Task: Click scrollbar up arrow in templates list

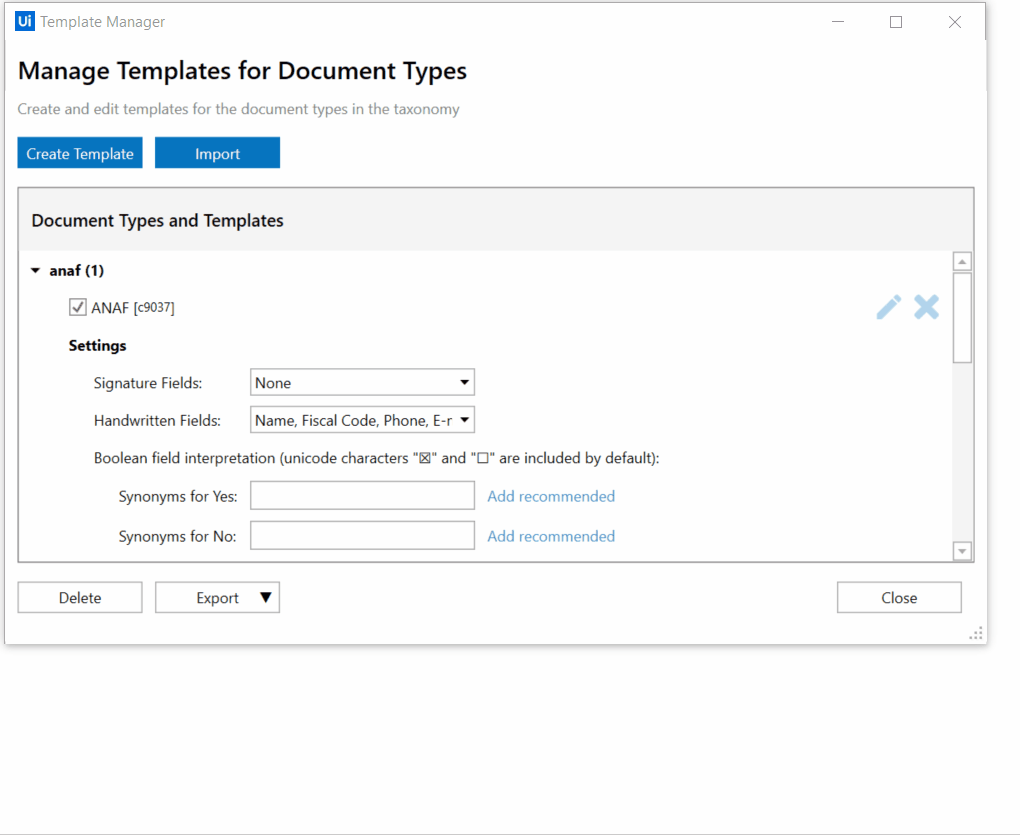Action: pos(962,261)
